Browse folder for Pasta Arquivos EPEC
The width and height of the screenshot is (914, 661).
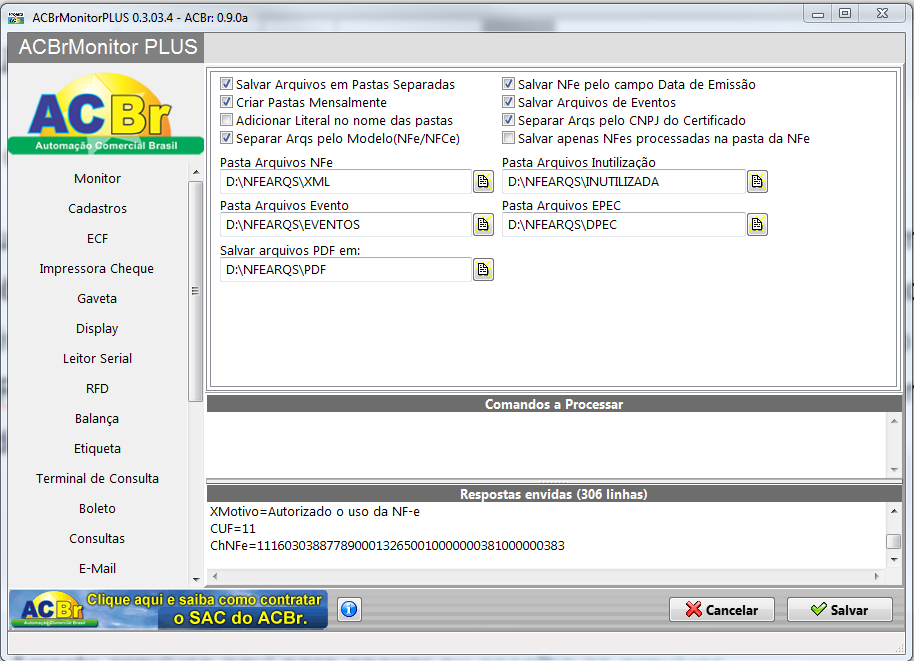coord(757,224)
